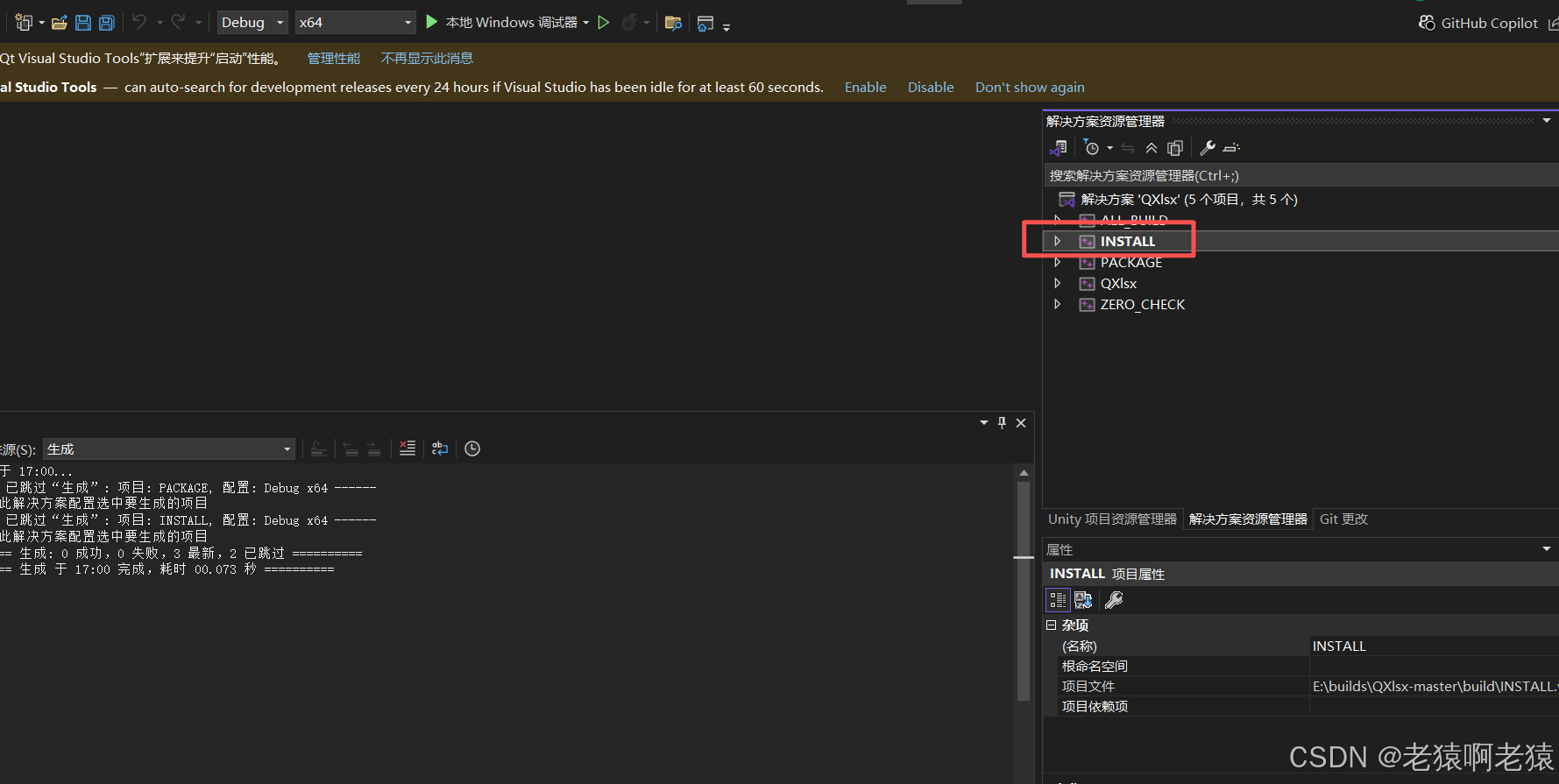
Task: Click the Redo arrow icon
Action: pos(178,22)
